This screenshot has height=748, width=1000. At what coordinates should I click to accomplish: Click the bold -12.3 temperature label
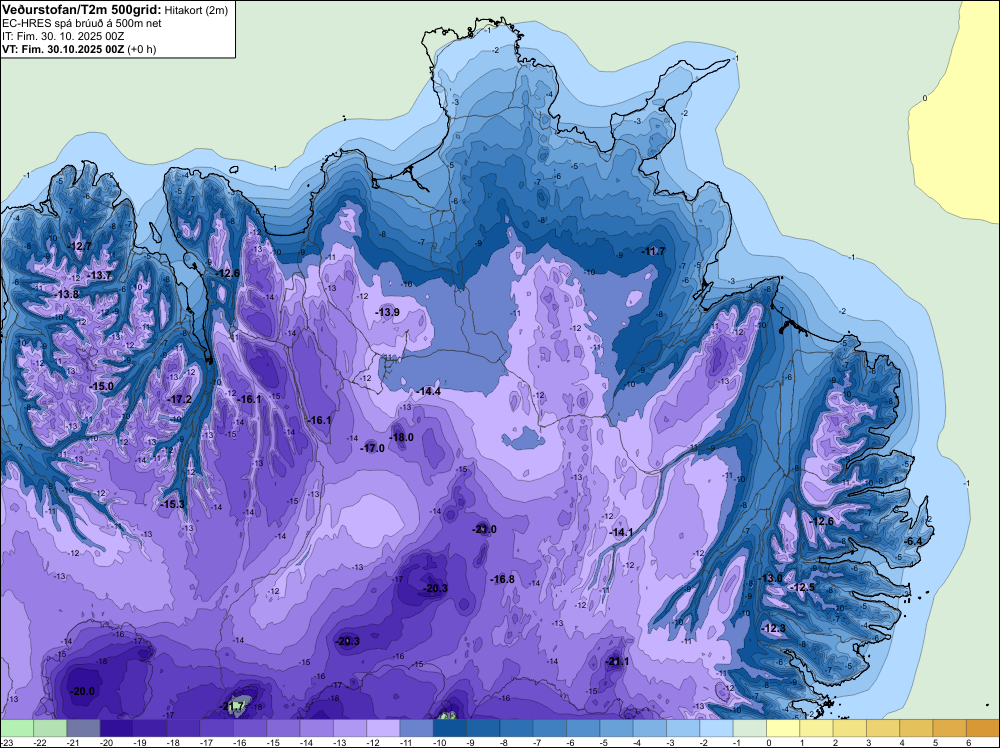coord(774,628)
